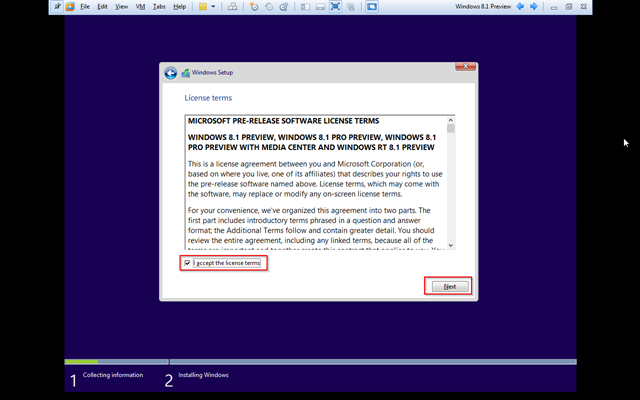The width and height of the screenshot is (640, 400).
Task: Toggle the library sidebar icon
Action: click(305, 7)
